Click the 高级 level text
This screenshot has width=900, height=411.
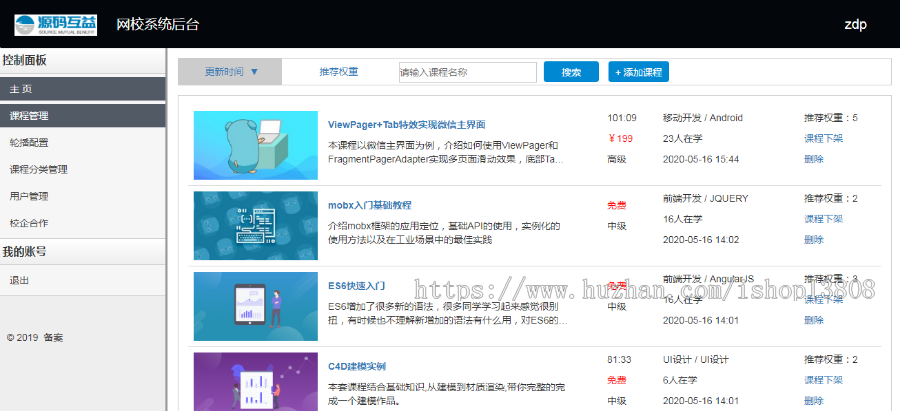point(617,159)
